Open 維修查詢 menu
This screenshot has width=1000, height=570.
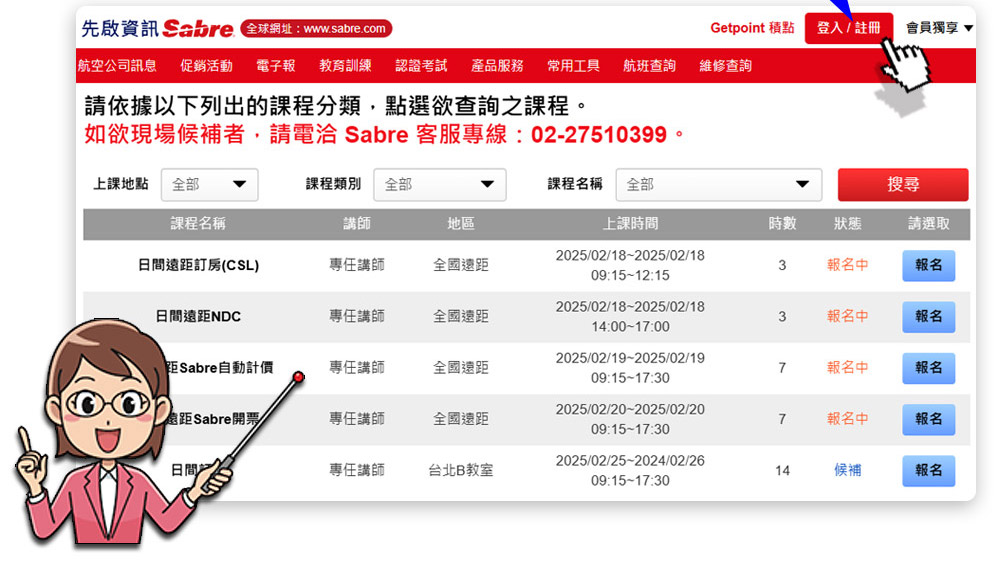coord(725,66)
